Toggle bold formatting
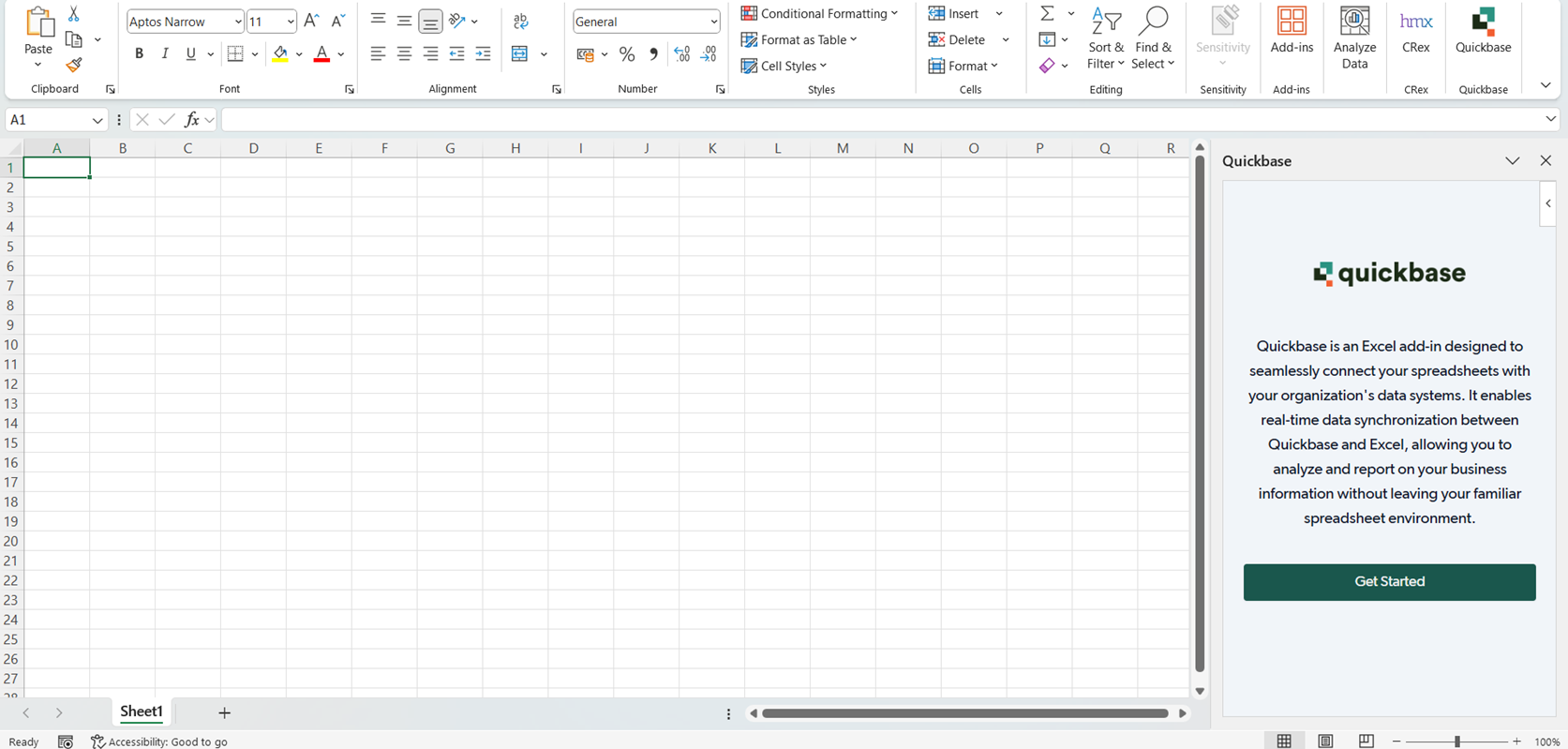 tap(139, 54)
